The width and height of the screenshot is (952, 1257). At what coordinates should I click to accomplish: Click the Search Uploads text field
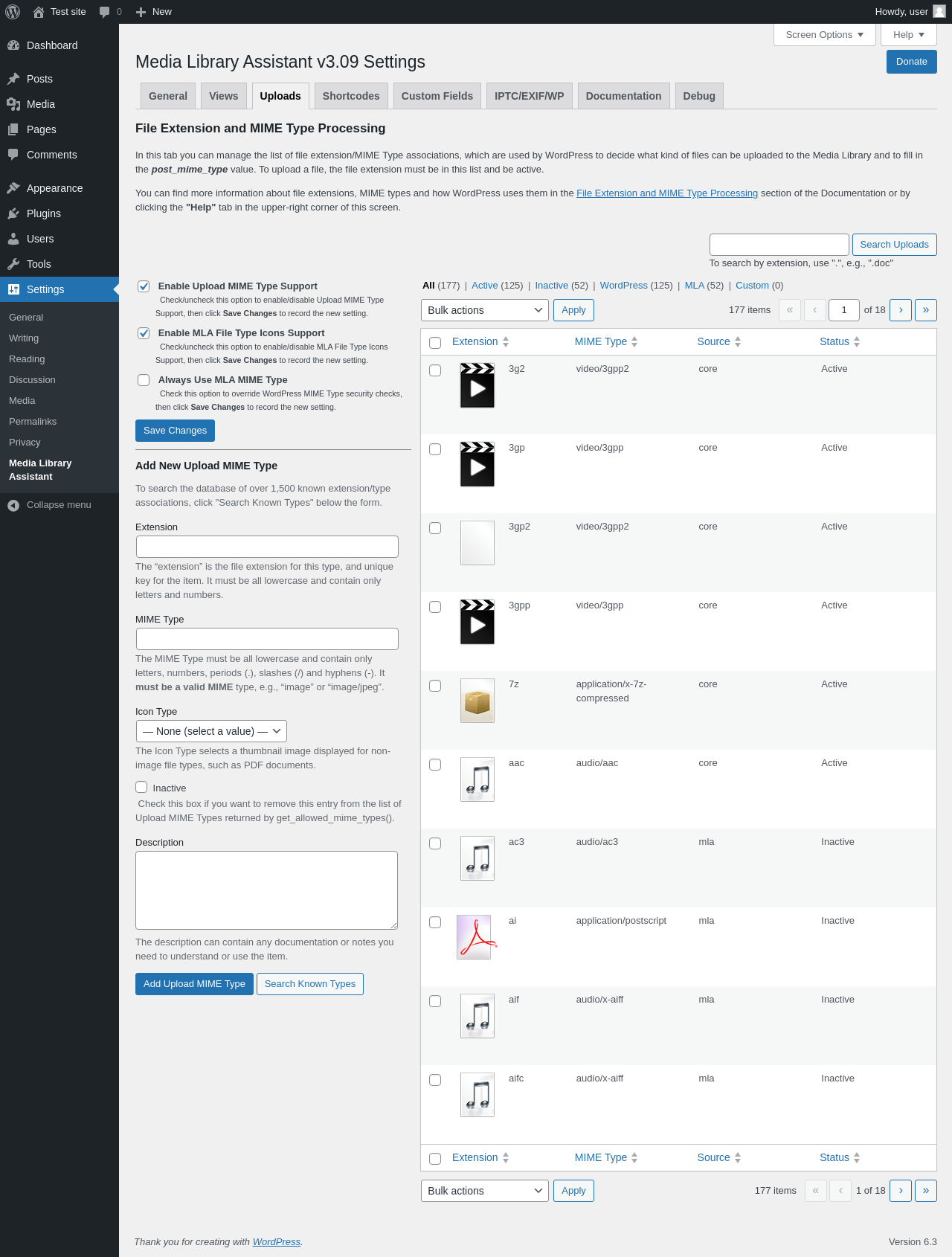(779, 245)
